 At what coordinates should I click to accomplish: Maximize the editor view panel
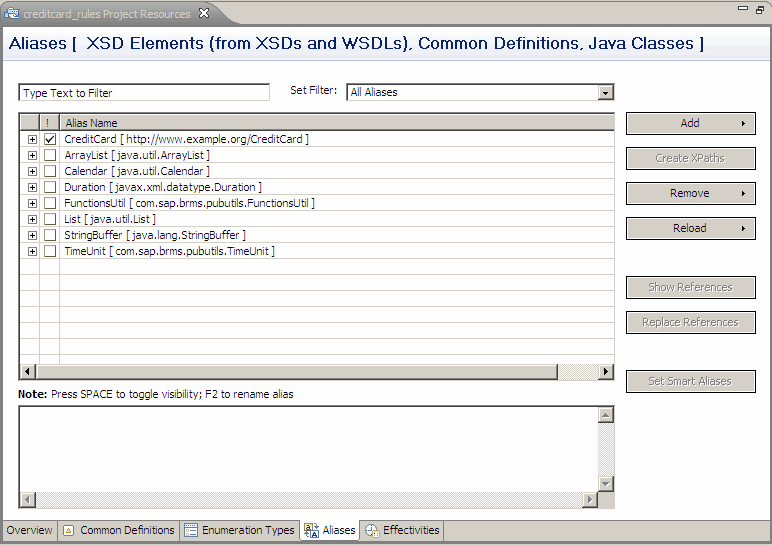[760, 8]
